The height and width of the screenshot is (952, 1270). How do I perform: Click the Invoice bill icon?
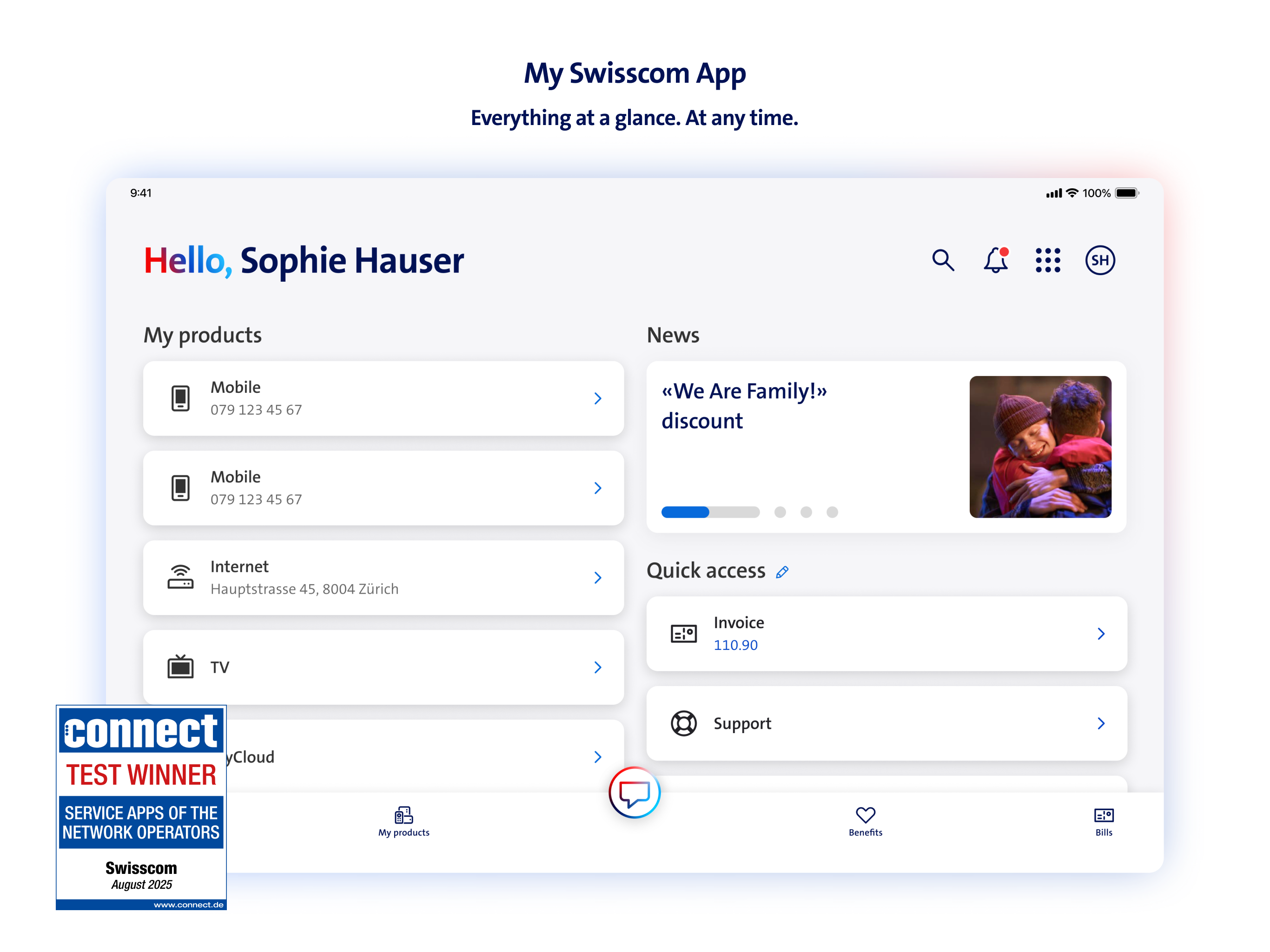point(684,633)
